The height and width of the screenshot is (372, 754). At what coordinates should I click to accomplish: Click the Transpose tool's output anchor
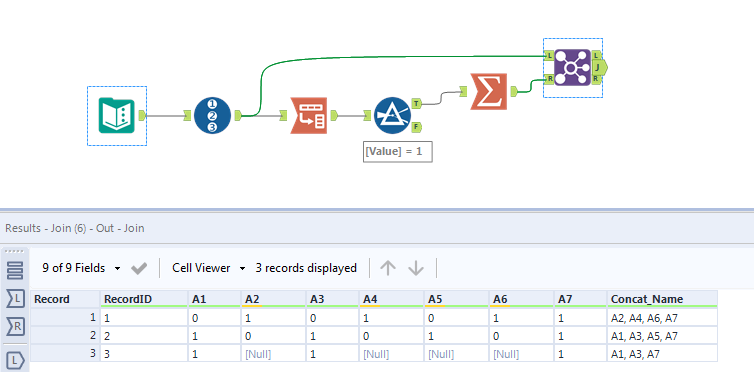pos(334,115)
